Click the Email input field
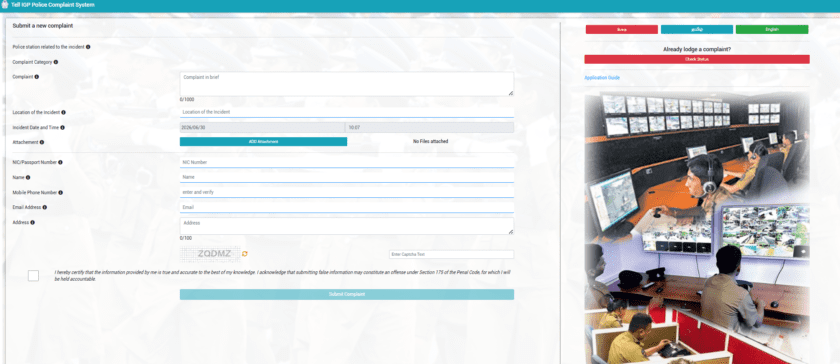This screenshot has width=840, height=364. pos(347,207)
